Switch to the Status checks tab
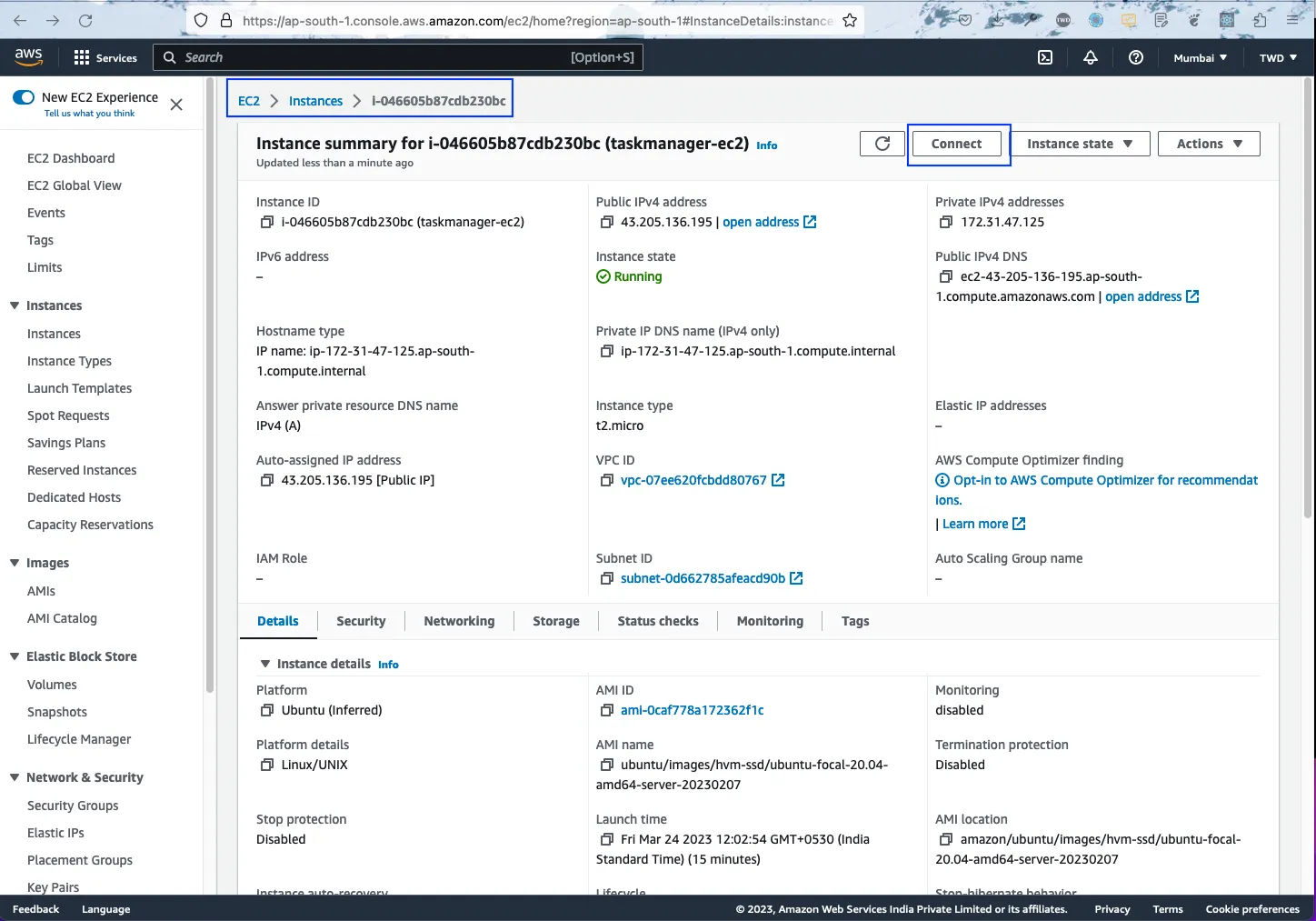The image size is (1316, 921). click(658, 621)
